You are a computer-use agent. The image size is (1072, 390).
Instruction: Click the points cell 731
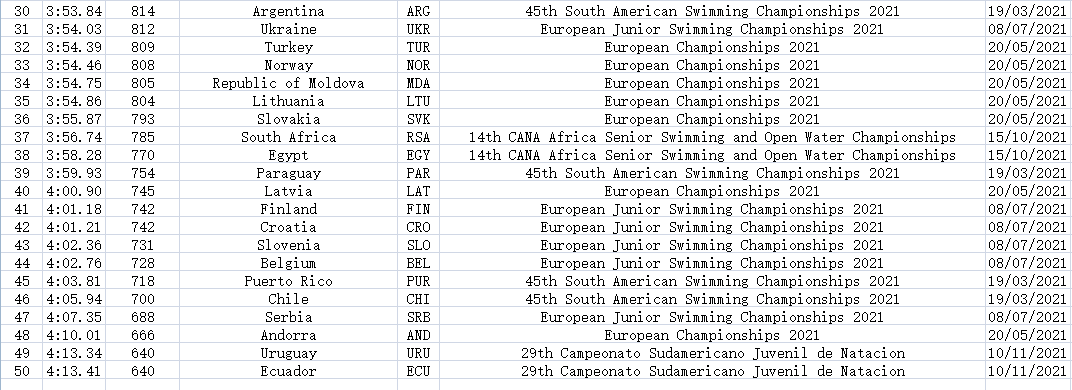[x=143, y=245]
